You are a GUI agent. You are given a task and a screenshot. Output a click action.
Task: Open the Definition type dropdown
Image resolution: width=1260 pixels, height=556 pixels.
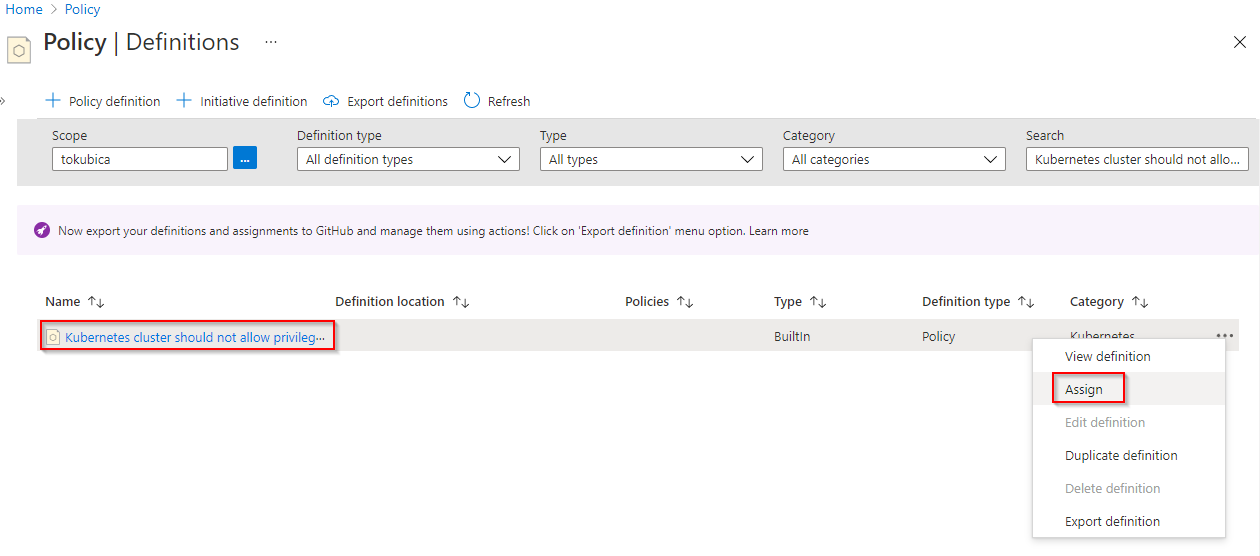coord(408,159)
